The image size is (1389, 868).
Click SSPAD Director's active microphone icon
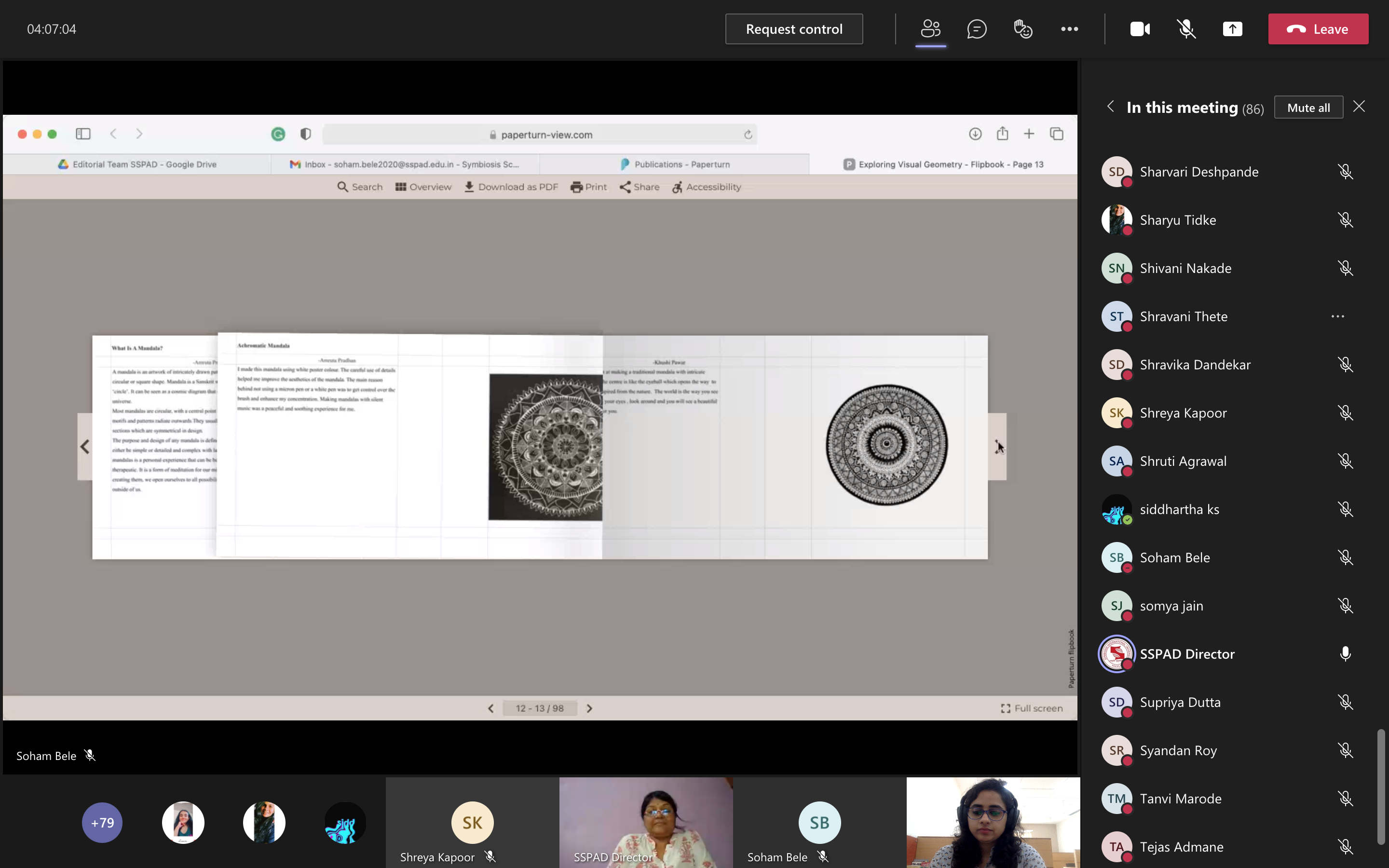click(1345, 654)
